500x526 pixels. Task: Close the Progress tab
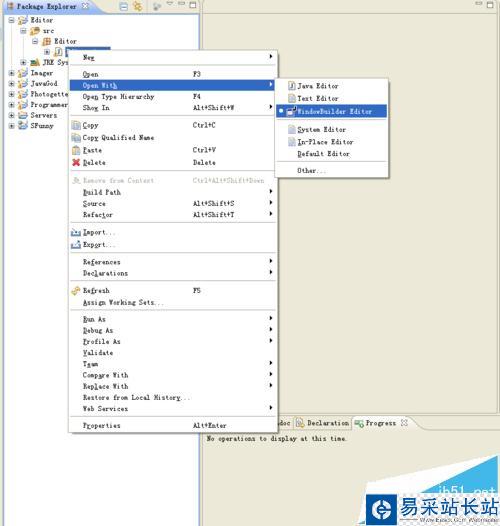tap(404, 423)
